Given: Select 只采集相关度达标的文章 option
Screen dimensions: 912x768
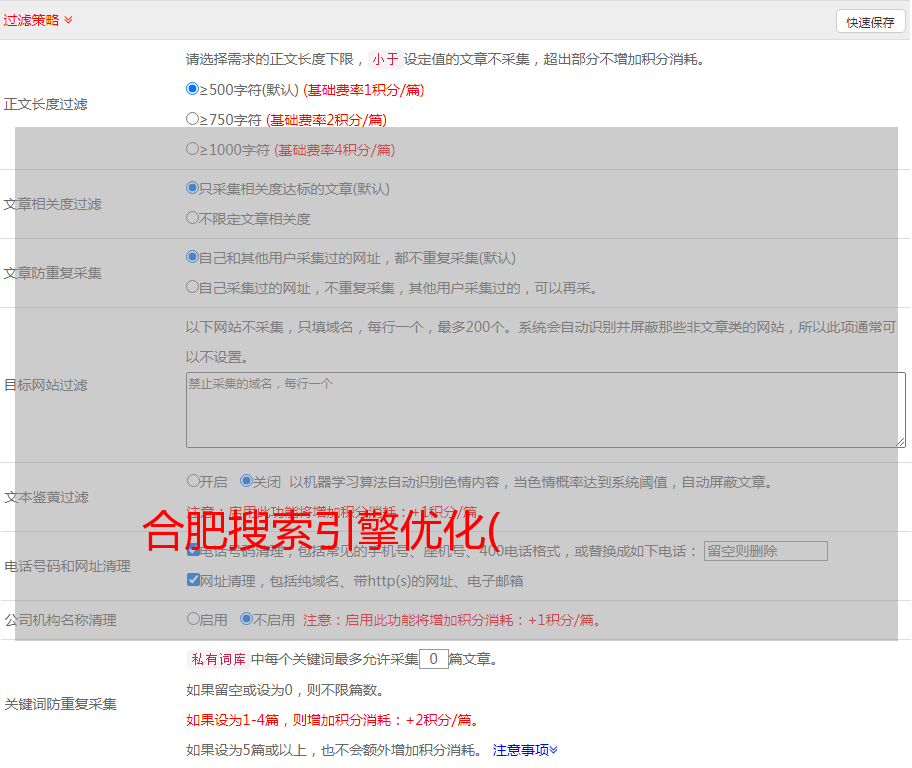Looking at the screenshot, I should click(x=193, y=187).
